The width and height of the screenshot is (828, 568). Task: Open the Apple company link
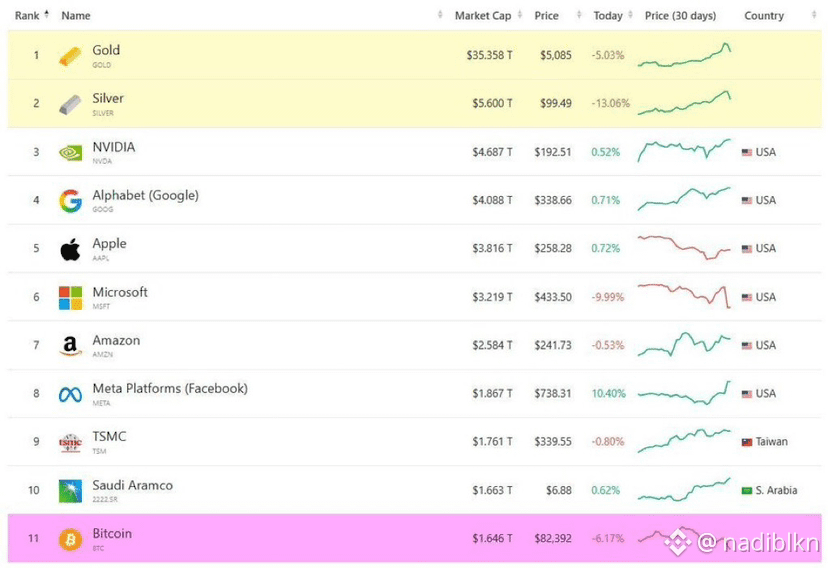click(109, 244)
